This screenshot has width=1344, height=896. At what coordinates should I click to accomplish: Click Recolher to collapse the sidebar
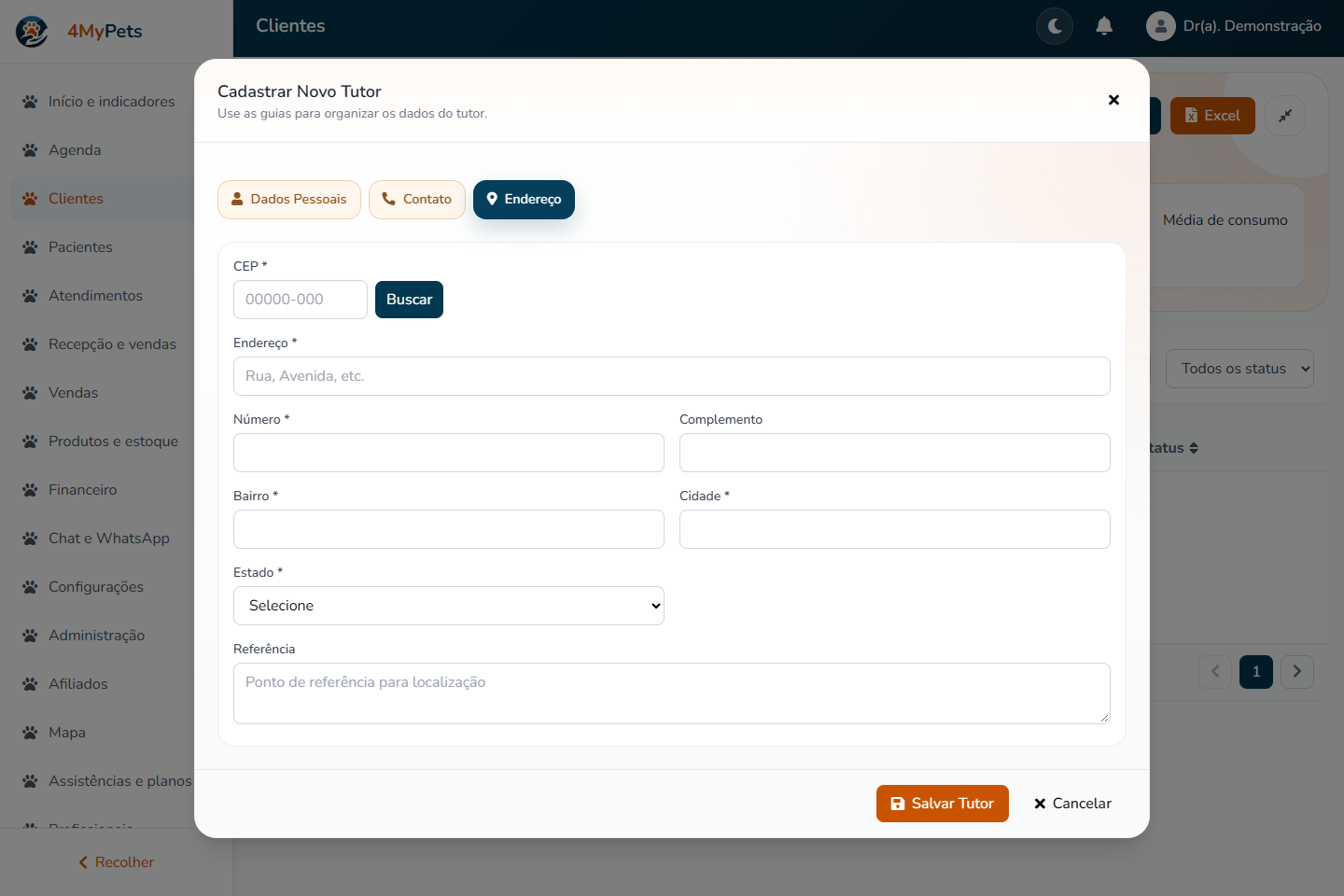coord(116,862)
